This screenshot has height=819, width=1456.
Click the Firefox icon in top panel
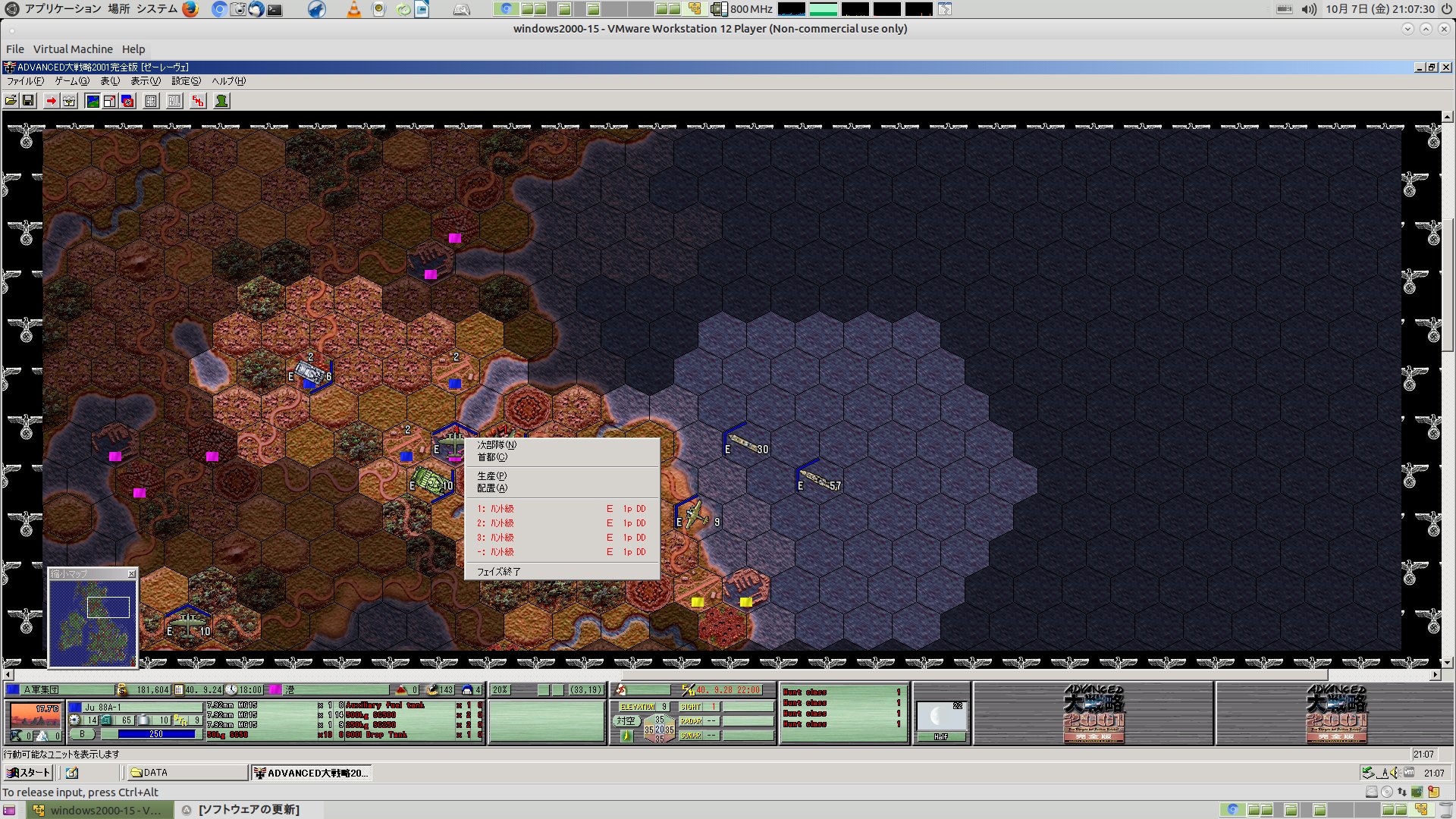tap(190, 9)
